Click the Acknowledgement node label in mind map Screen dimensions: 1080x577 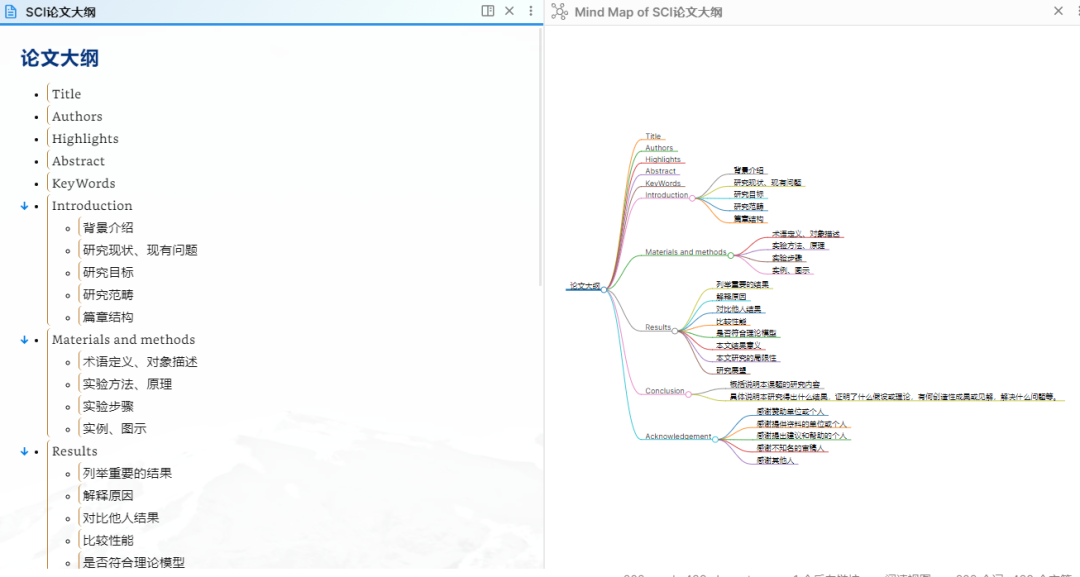(x=678, y=437)
